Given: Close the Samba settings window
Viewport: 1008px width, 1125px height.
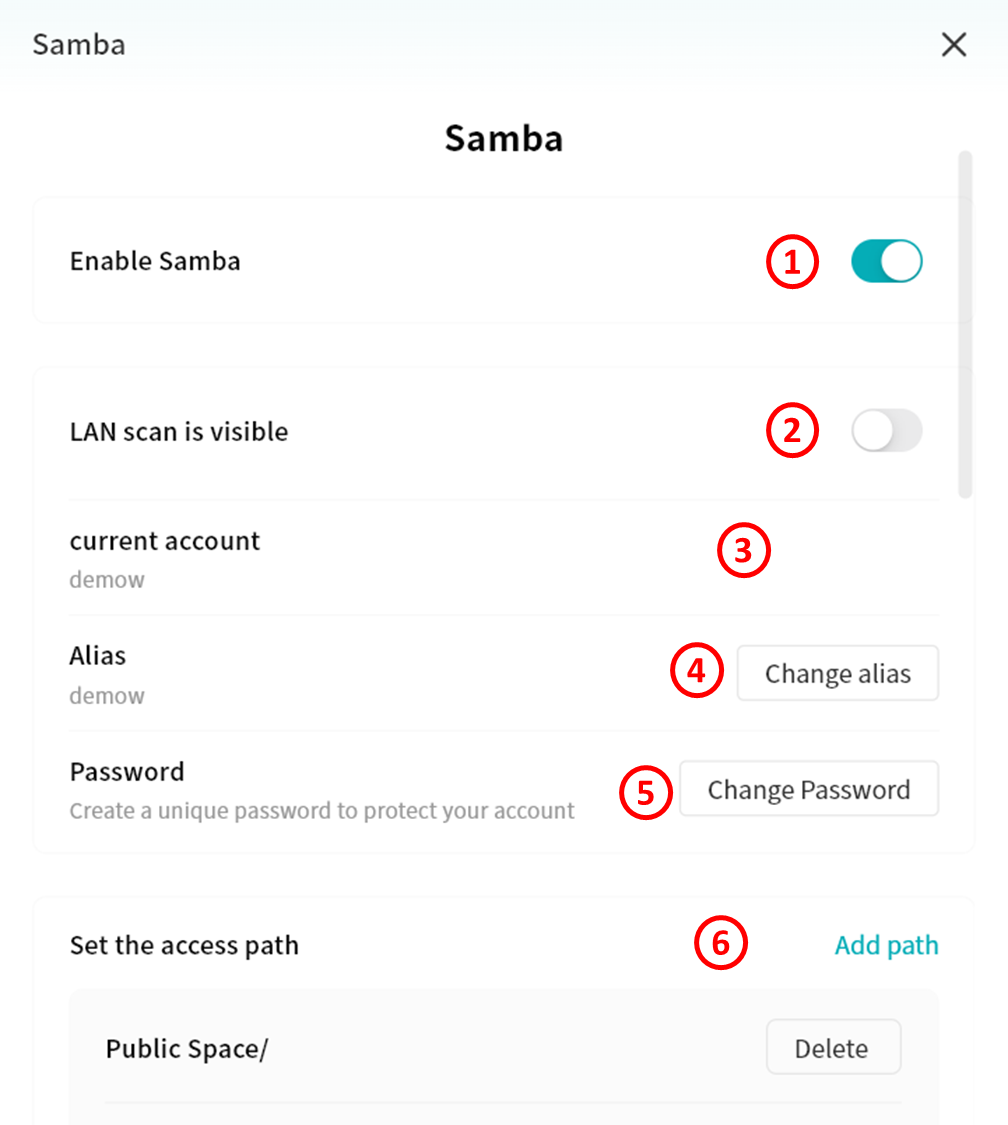Looking at the screenshot, I should (x=953, y=45).
